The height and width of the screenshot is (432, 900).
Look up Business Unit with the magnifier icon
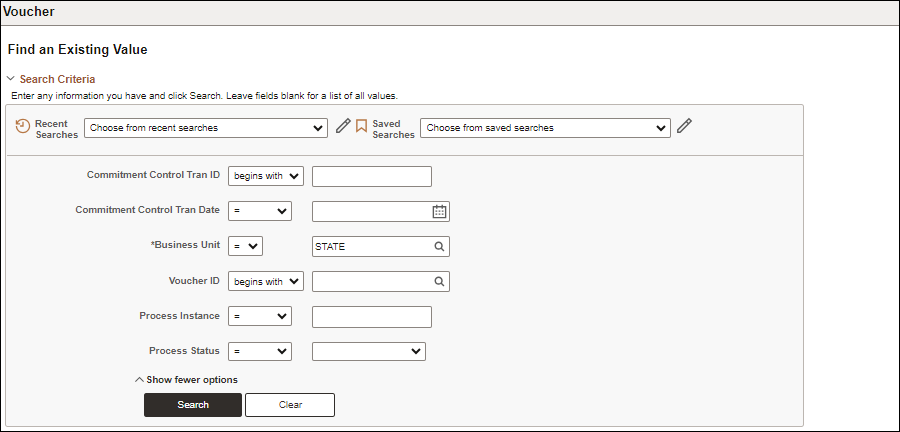click(439, 247)
